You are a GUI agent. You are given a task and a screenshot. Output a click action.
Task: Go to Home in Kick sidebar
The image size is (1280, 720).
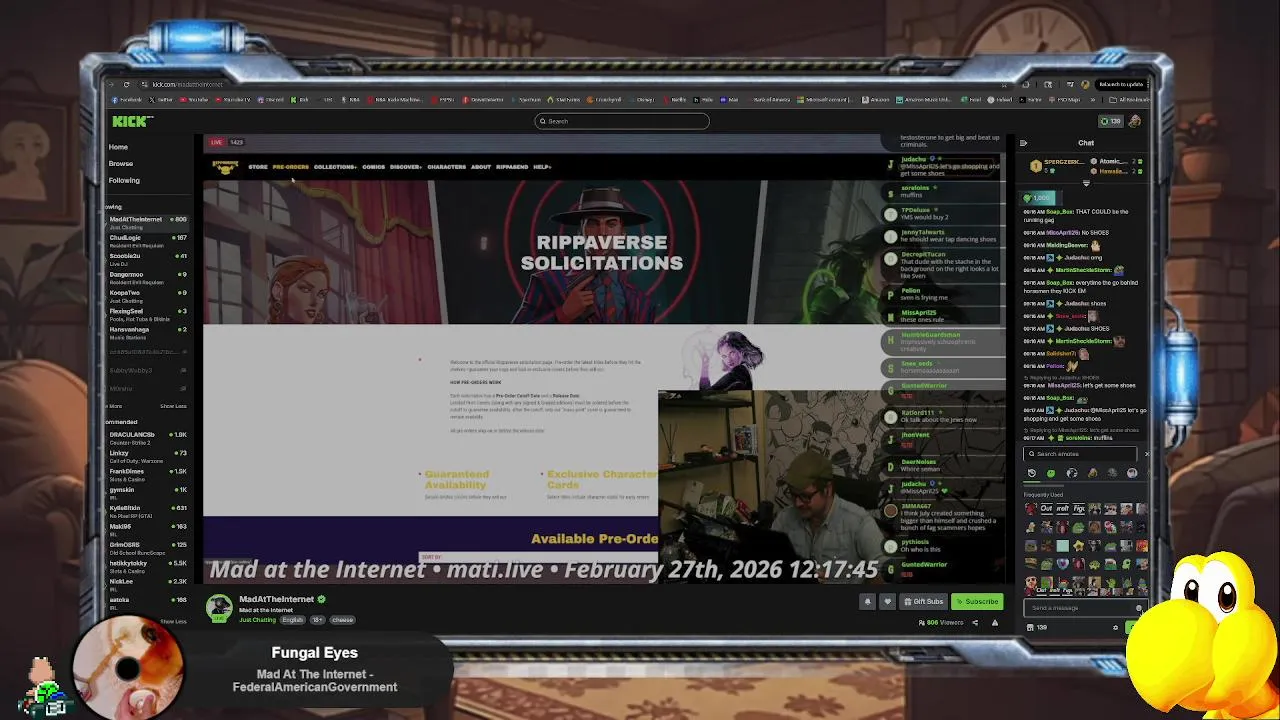point(118,147)
